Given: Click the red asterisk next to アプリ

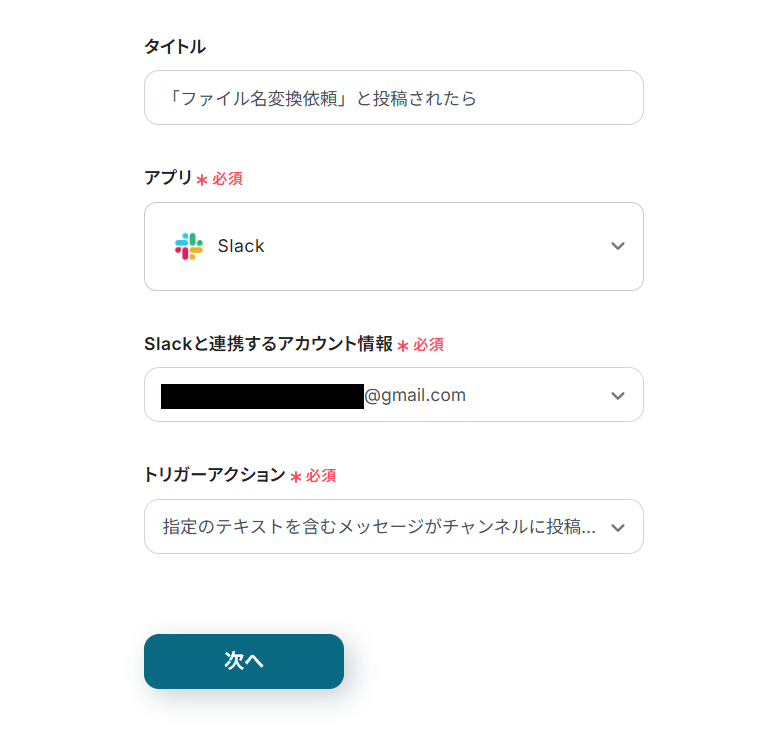Looking at the screenshot, I should pos(202,180).
